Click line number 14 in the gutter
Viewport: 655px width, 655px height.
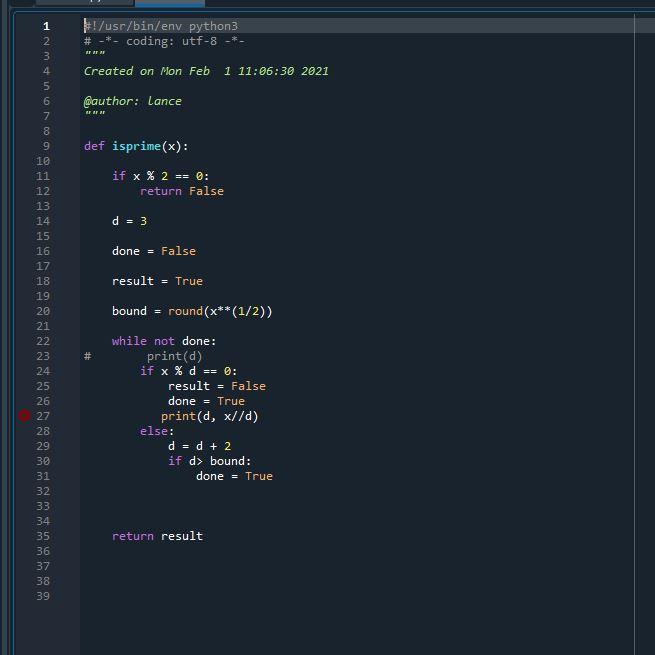[x=43, y=221]
